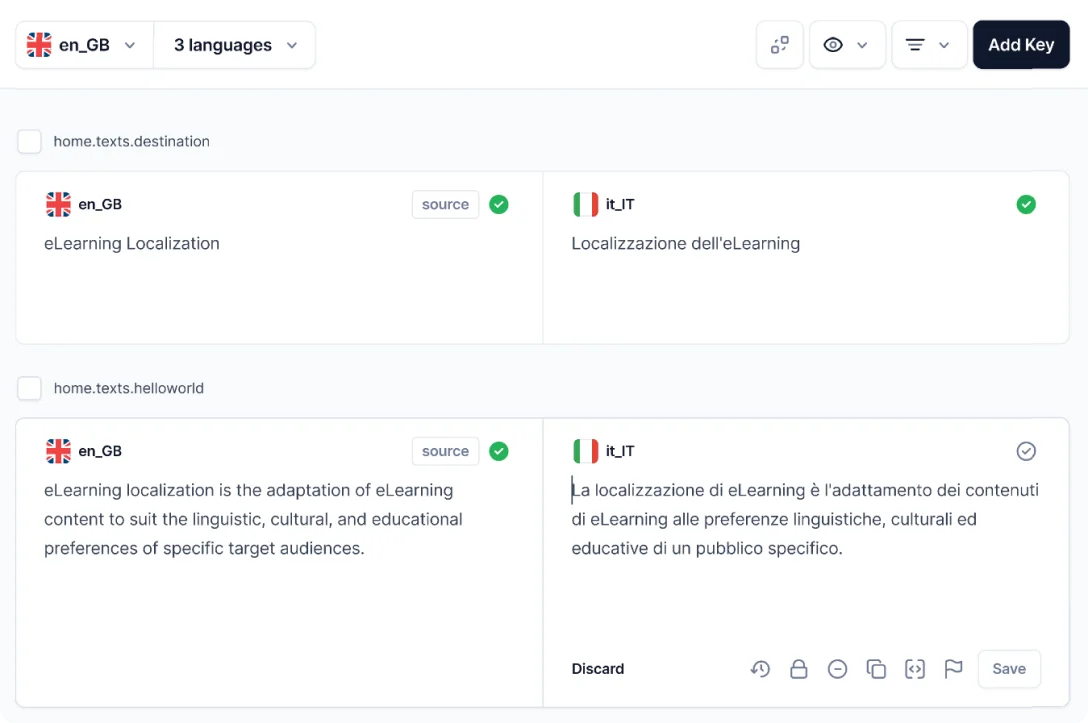Check the home.texts.destination key checkbox
This screenshot has width=1088, height=723.
pyautogui.click(x=29, y=141)
